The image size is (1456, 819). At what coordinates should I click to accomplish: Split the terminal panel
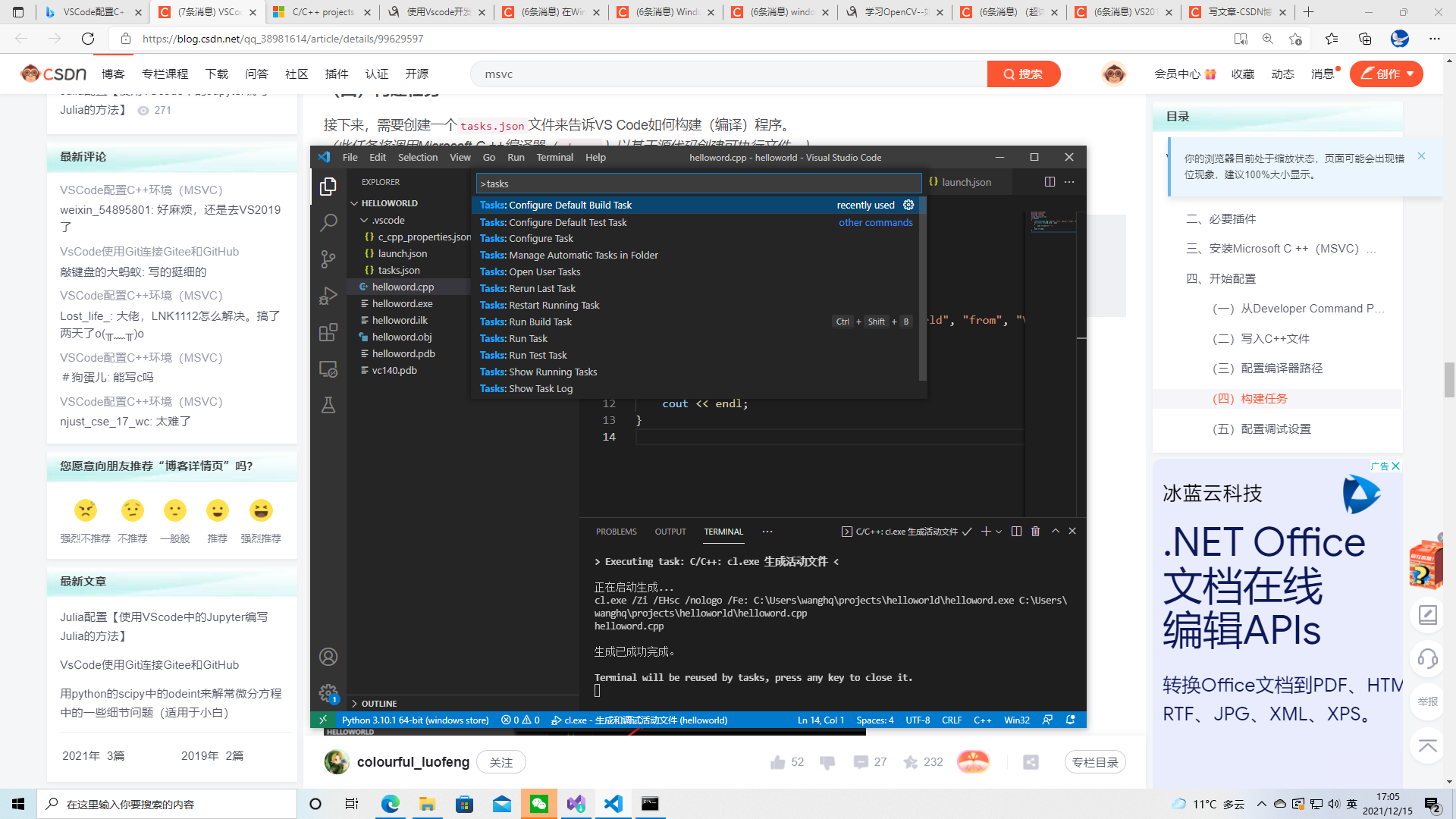(1017, 532)
